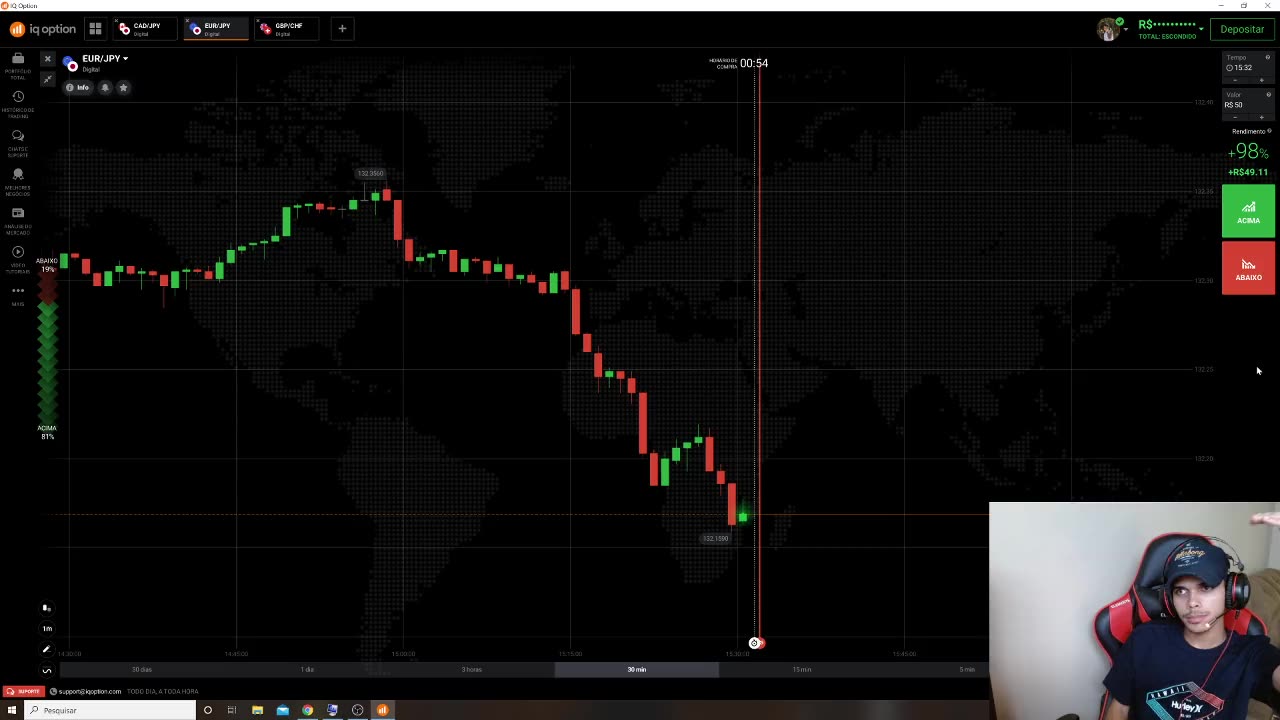This screenshot has width=1280, height=720.
Task: Click the red Suporte button
Action: (x=24, y=691)
